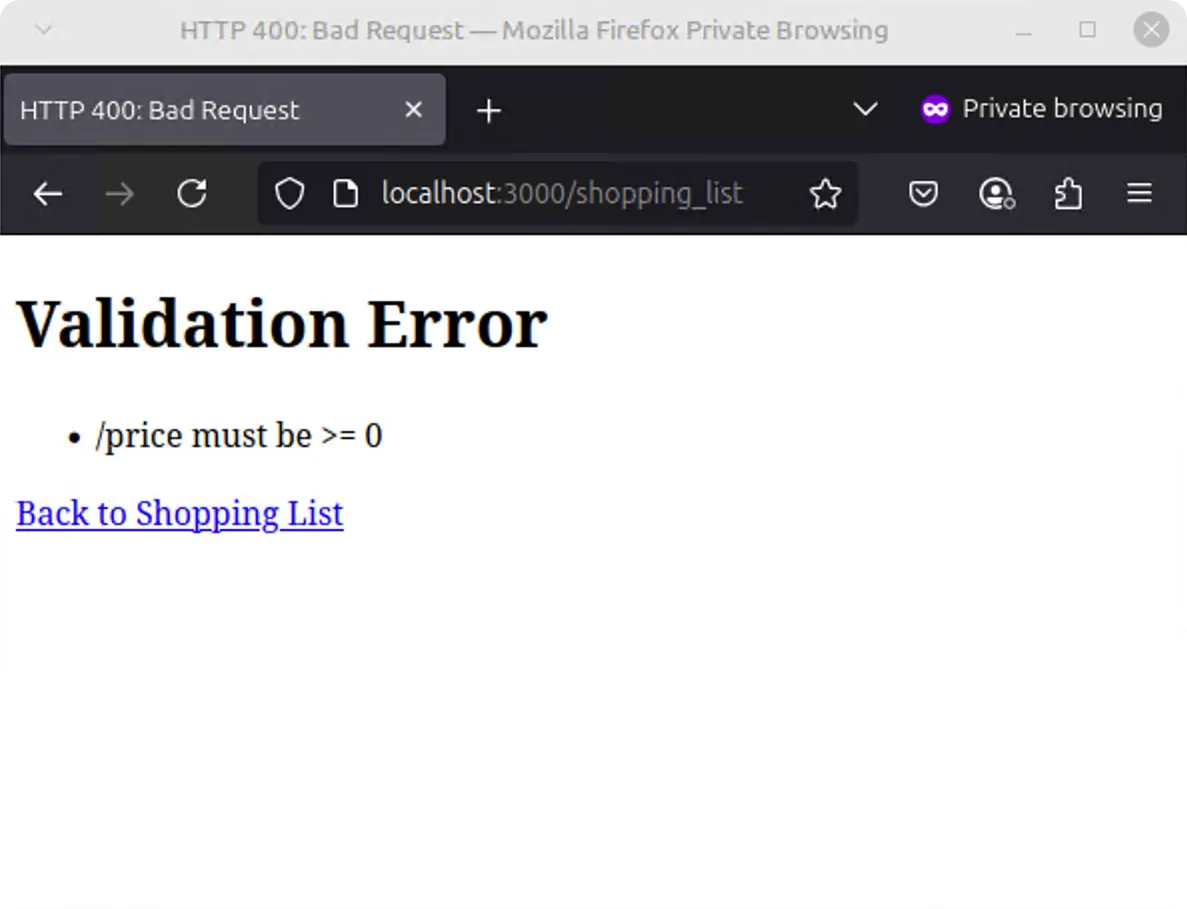
Task: Open a new tab with the plus button
Action: [488, 111]
